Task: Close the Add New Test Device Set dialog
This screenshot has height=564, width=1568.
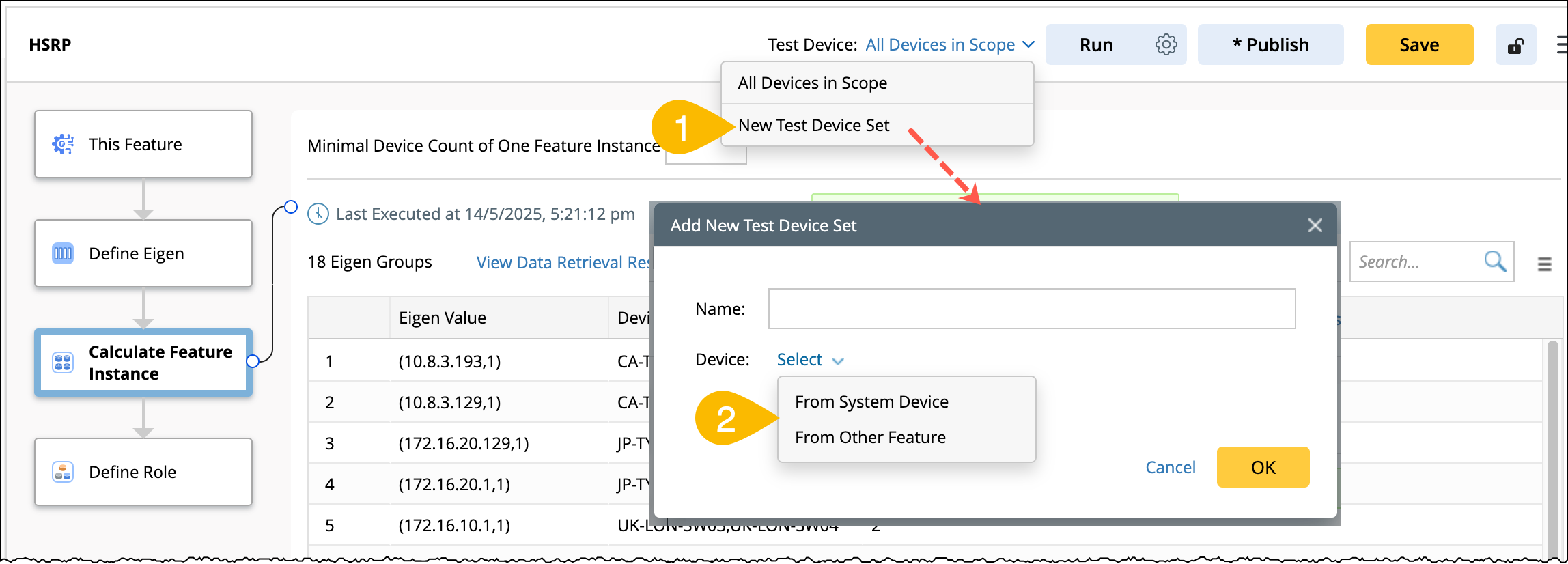Action: [x=1315, y=225]
